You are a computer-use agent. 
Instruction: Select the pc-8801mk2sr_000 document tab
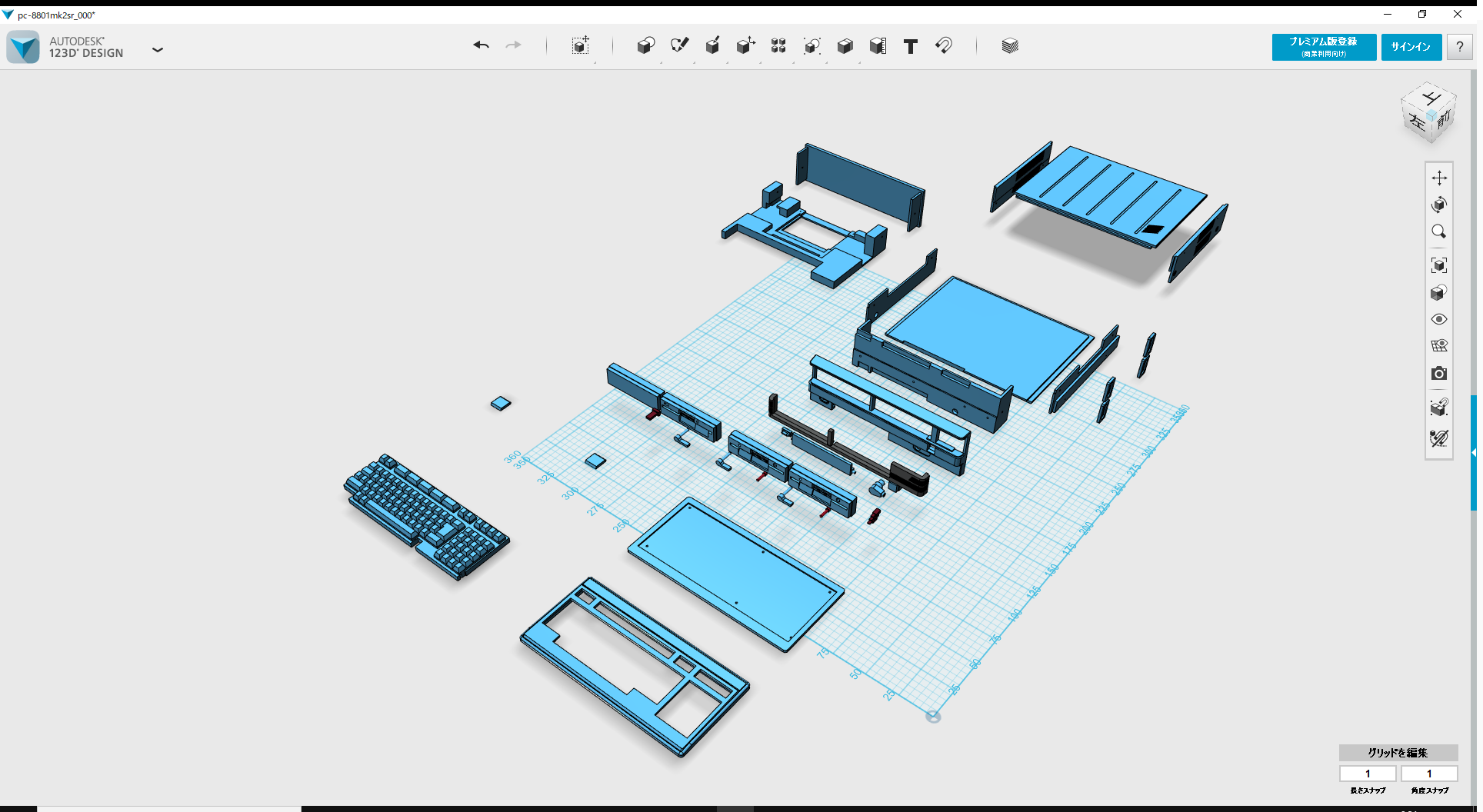54,14
